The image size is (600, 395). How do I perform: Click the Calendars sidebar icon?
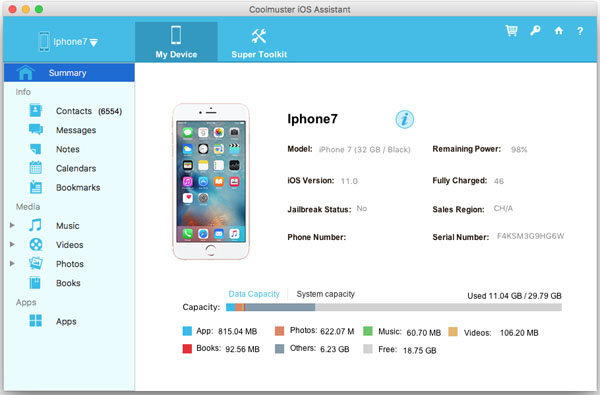pyautogui.click(x=36, y=168)
